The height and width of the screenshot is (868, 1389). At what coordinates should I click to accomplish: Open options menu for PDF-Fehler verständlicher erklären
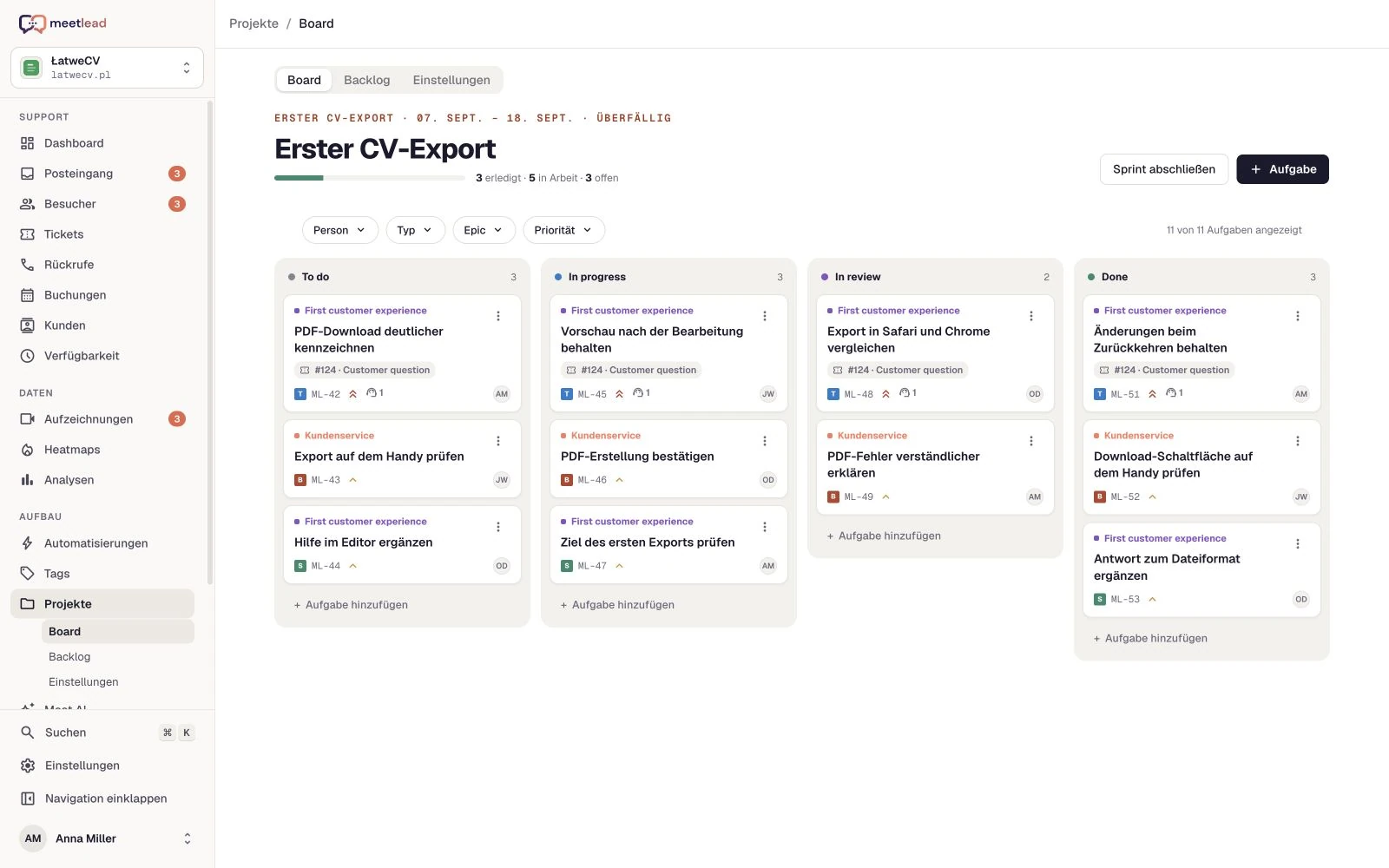[1031, 441]
